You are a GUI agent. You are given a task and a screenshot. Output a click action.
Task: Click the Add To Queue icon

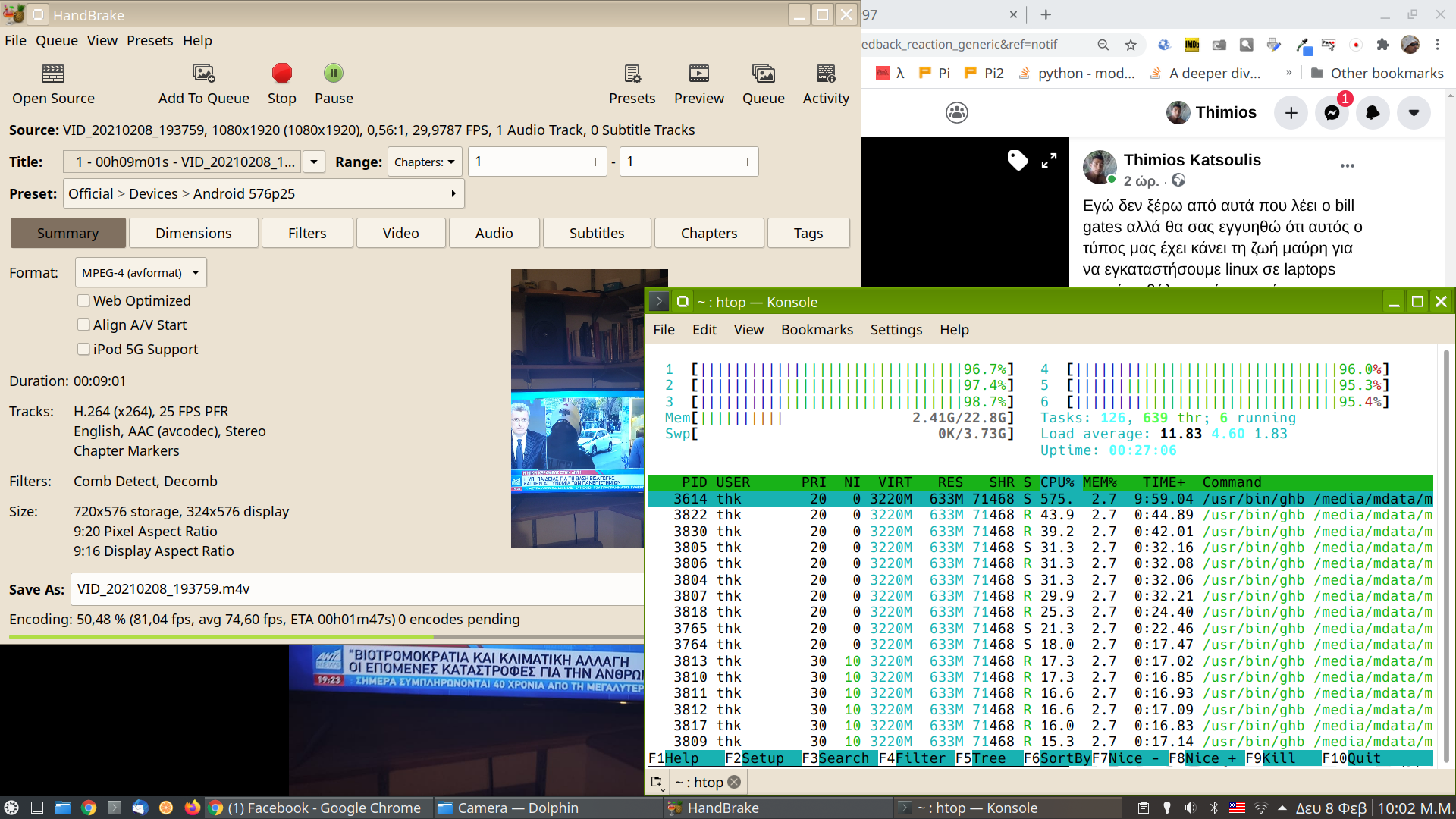pyautogui.click(x=203, y=74)
